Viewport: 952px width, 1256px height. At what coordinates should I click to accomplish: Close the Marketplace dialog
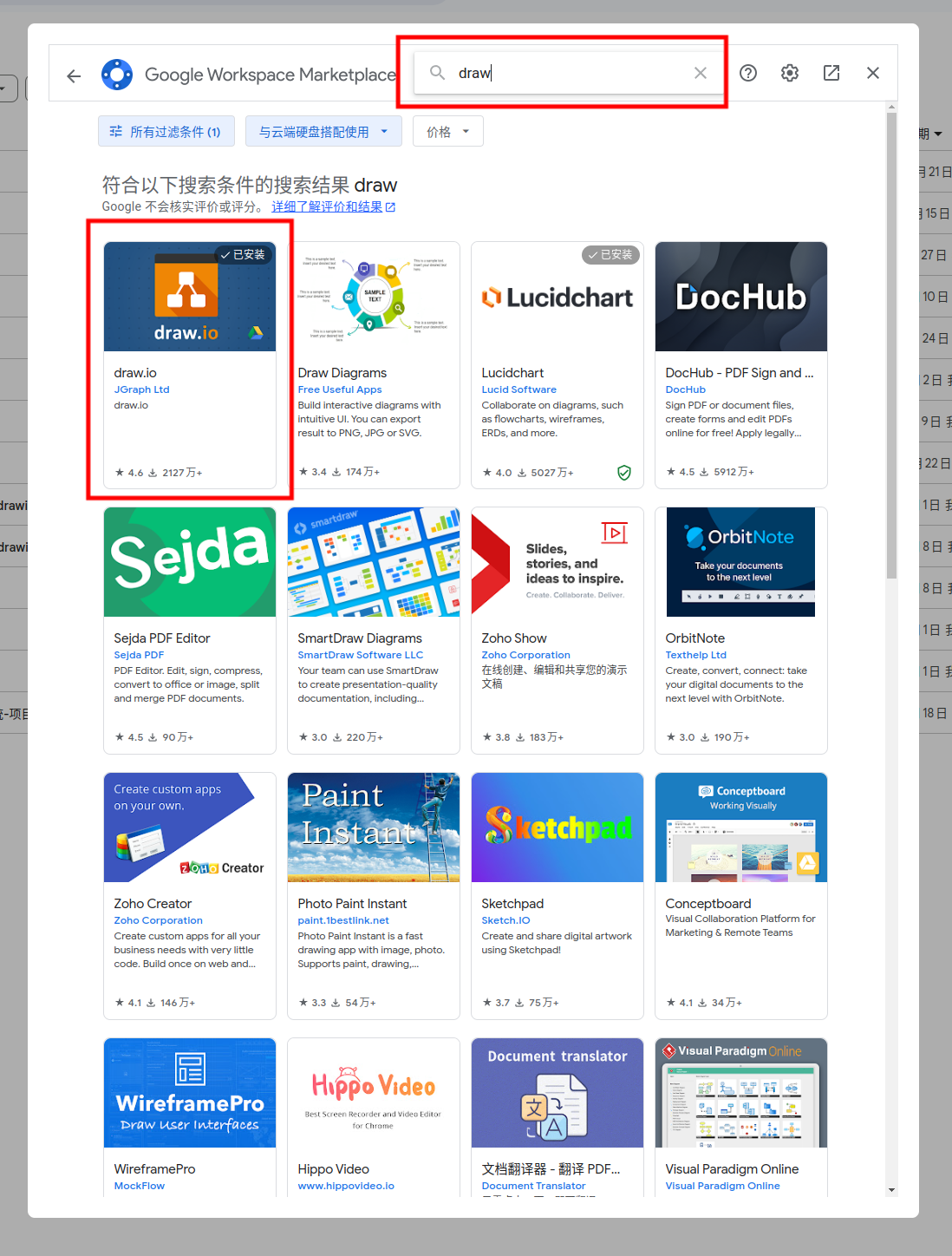coord(873,73)
